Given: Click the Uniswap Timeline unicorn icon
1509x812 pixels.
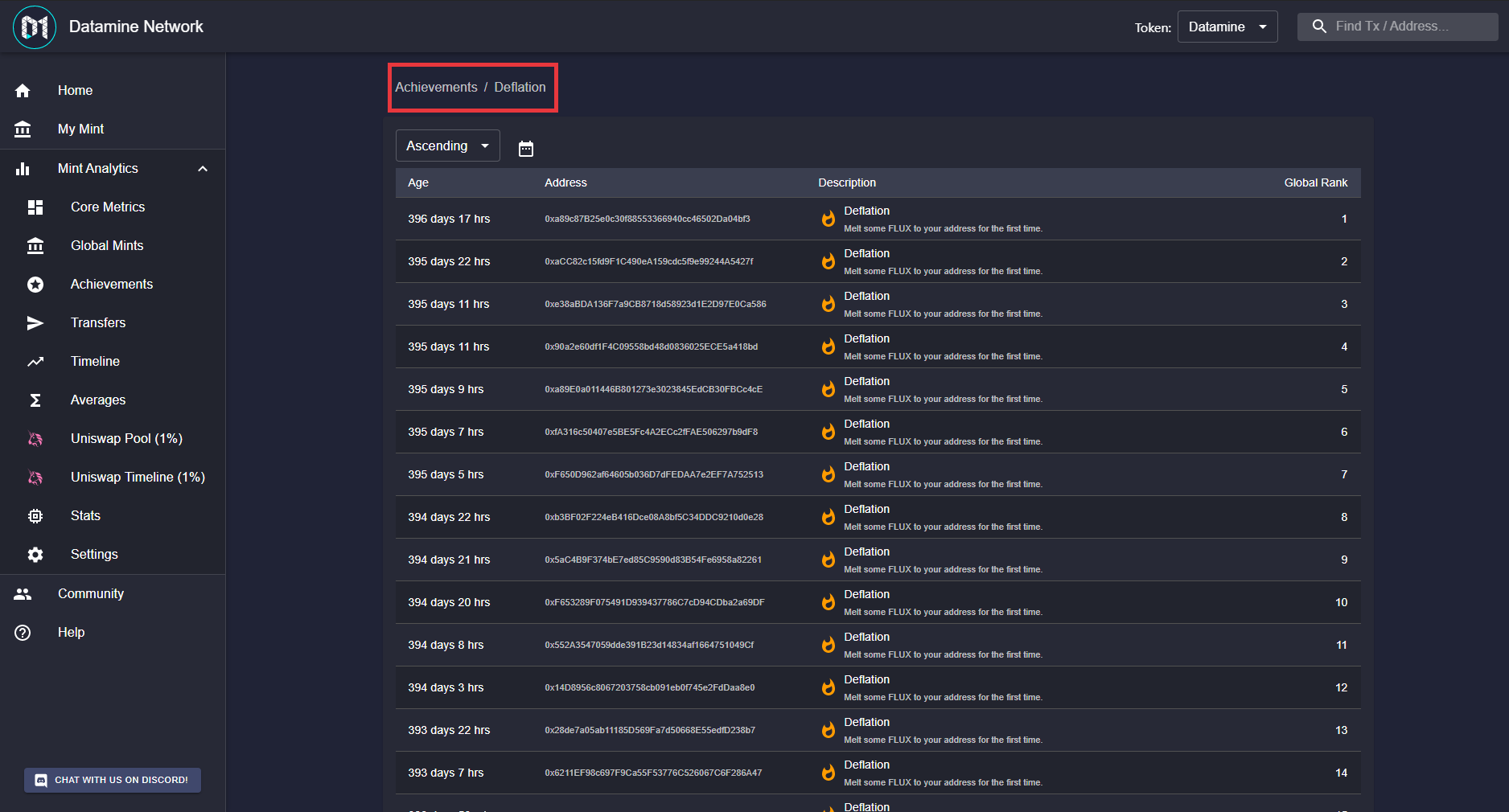Looking at the screenshot, I should pos(35,478).
